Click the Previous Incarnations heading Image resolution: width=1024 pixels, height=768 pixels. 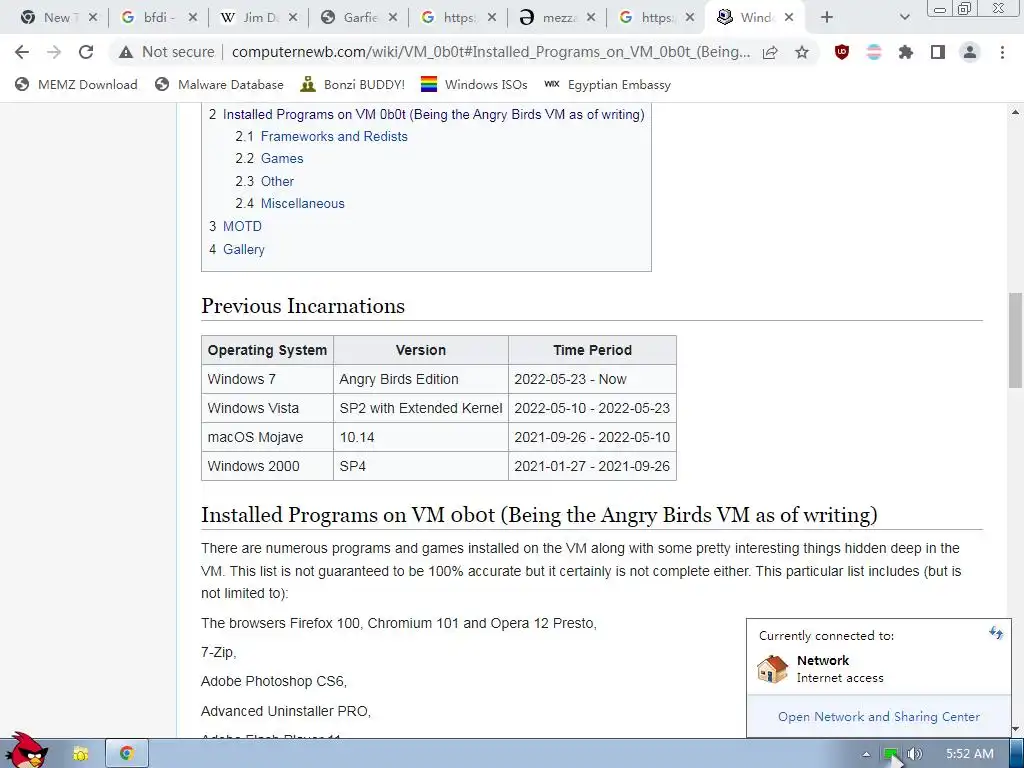click(303, 306)
